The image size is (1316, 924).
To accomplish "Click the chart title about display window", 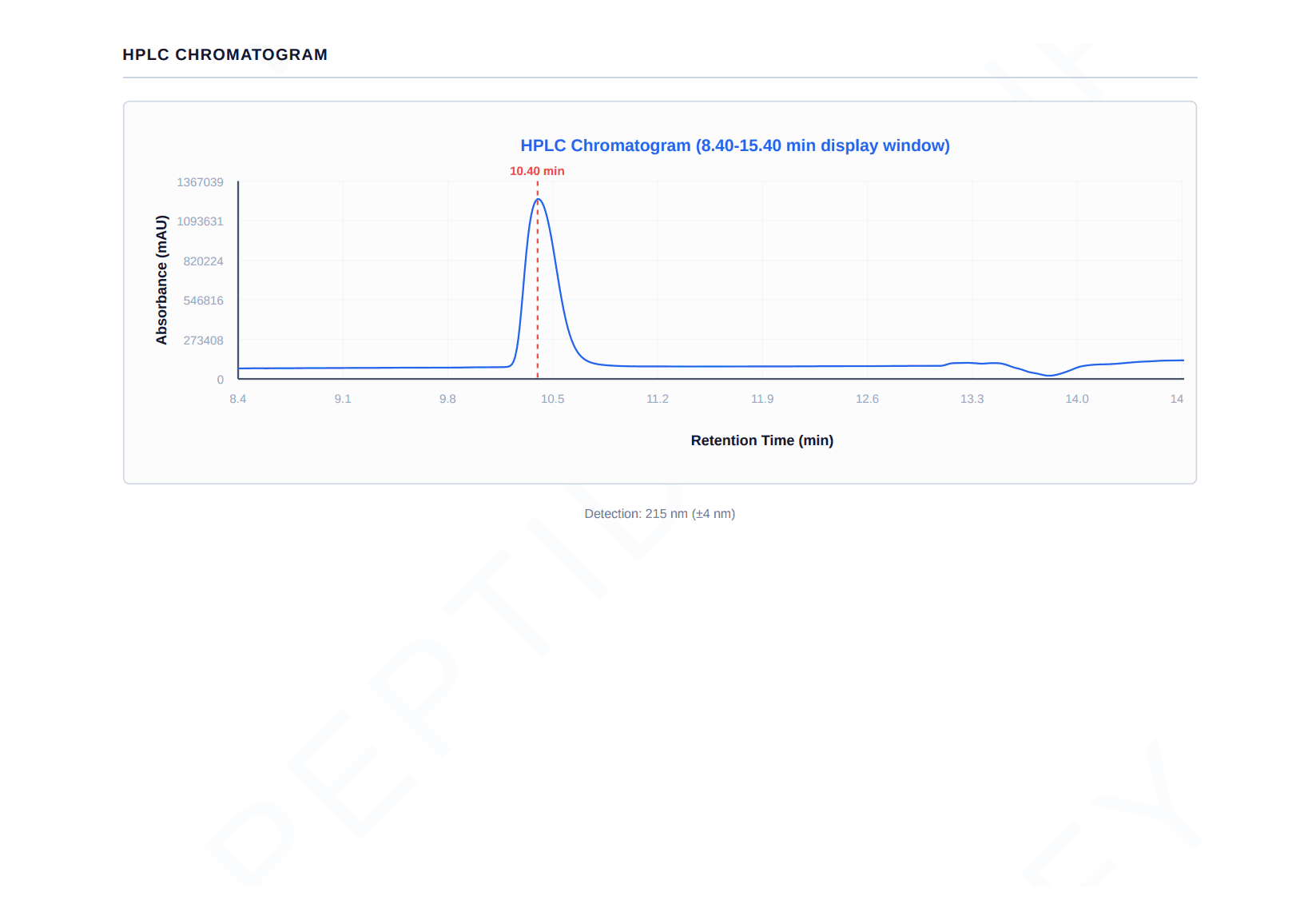I will click(x=734, y=145).
